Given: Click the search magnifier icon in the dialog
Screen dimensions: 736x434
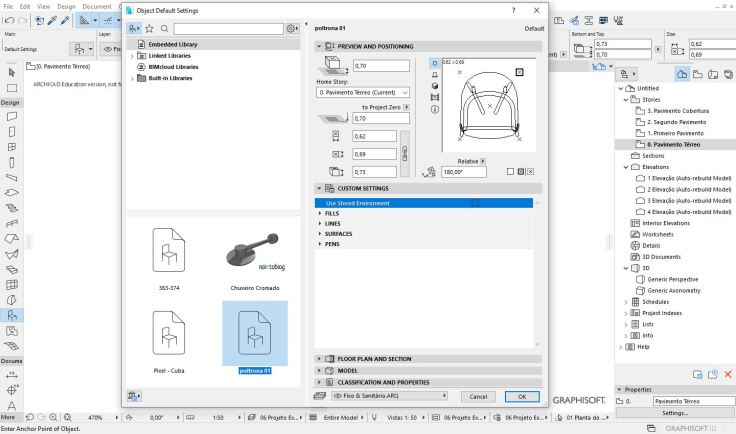Looking at the screenshot, I should coord(164,29).
